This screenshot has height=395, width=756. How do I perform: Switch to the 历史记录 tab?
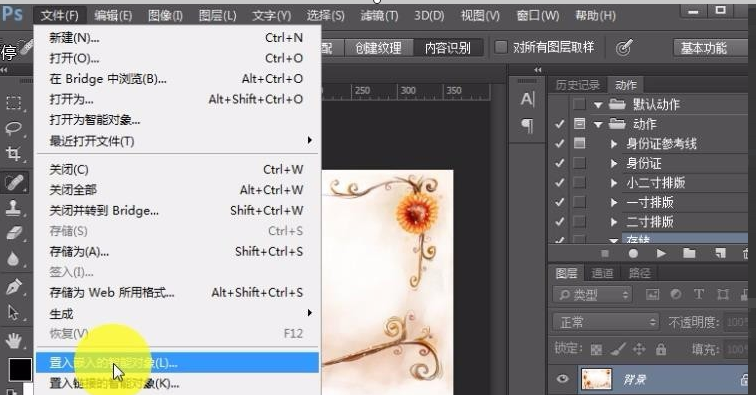578,85
